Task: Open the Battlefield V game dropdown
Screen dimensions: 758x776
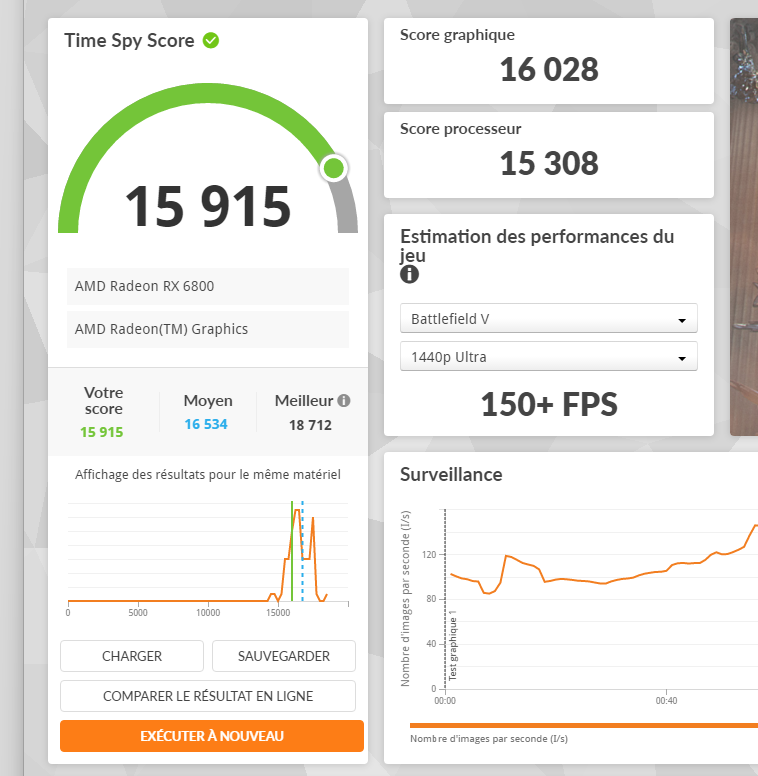Action: click(x=549, y=318)
